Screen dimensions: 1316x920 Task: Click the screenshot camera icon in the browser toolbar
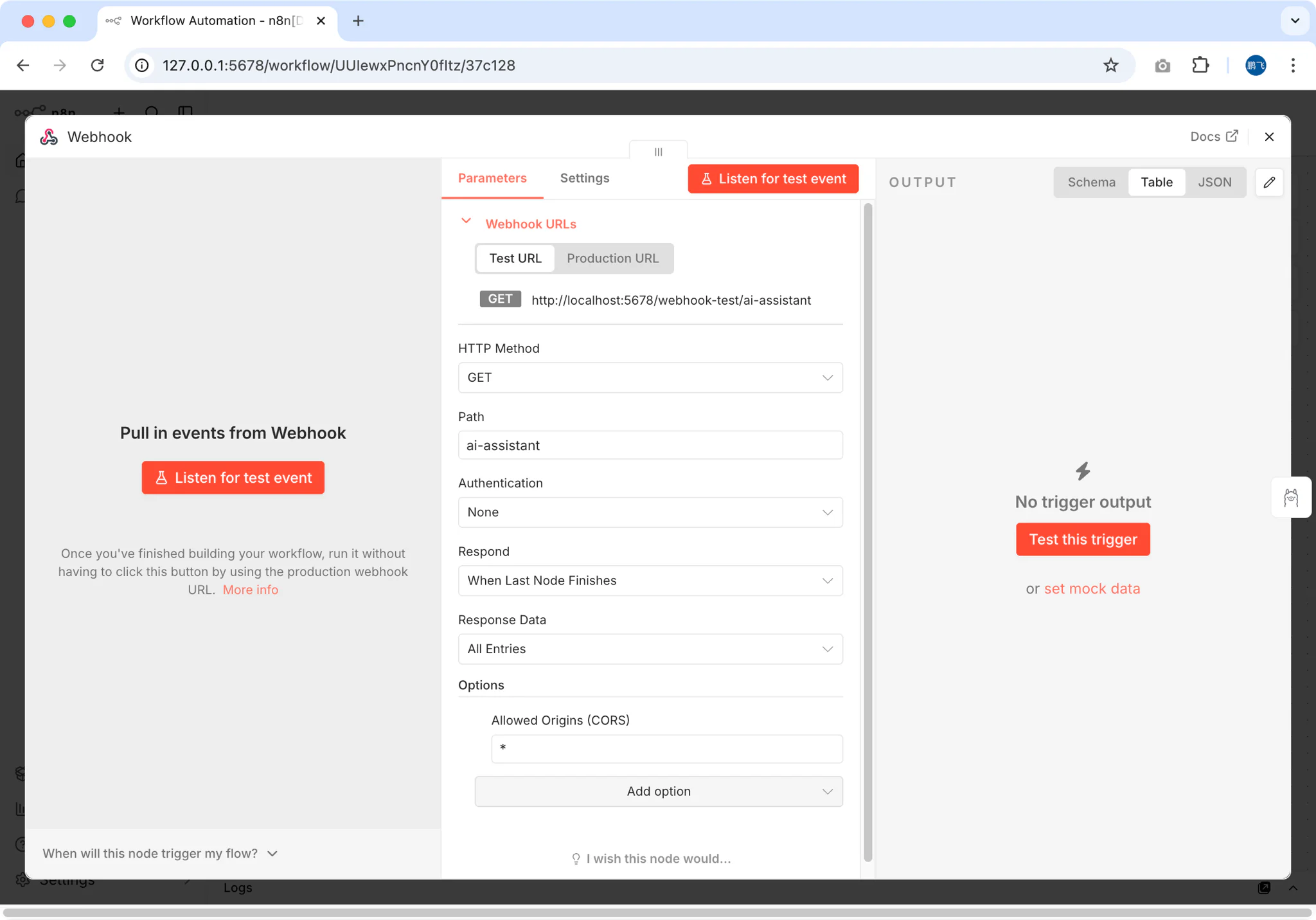(x=1162, y=65)
